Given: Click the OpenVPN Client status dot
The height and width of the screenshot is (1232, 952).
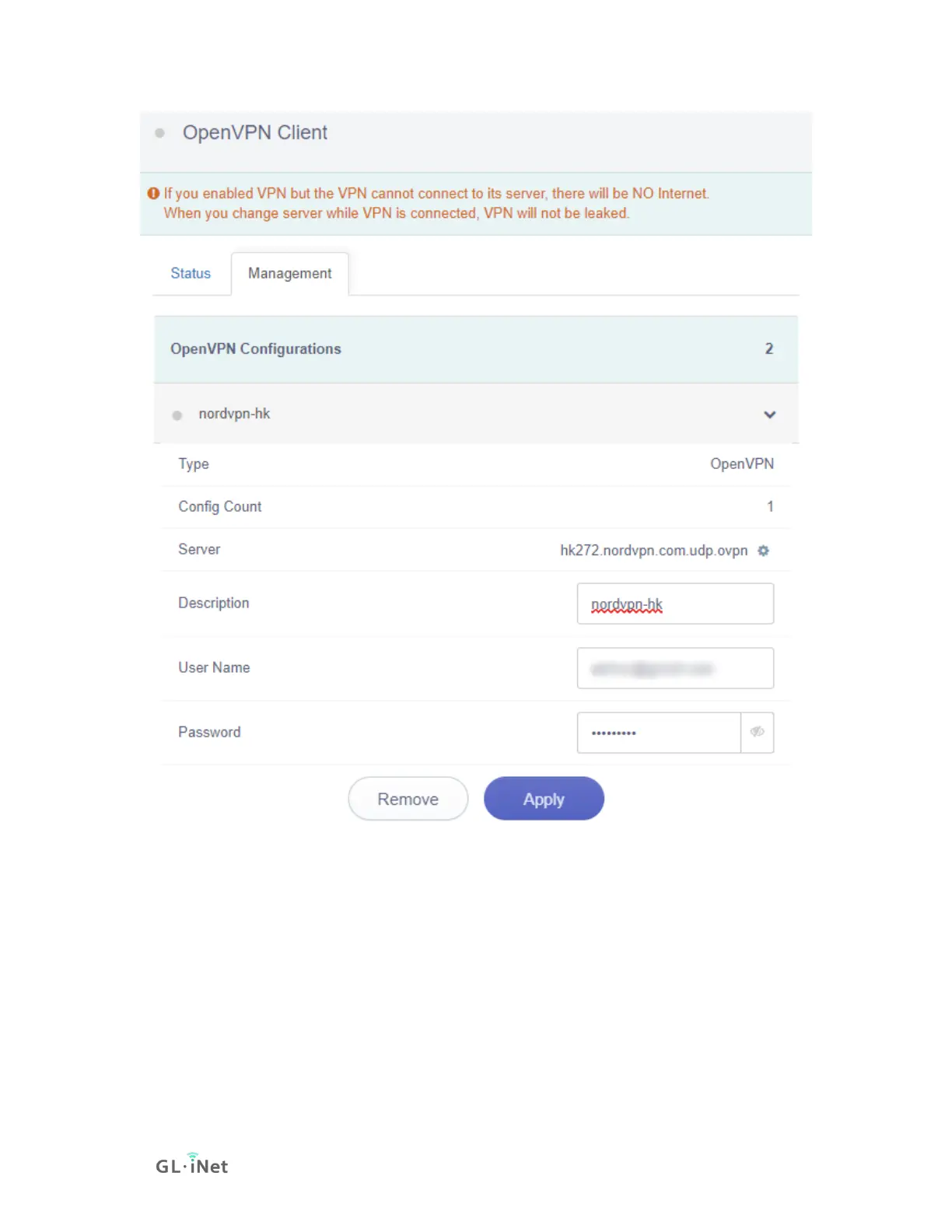Looking at the screenshot, I should pos(159,133).
